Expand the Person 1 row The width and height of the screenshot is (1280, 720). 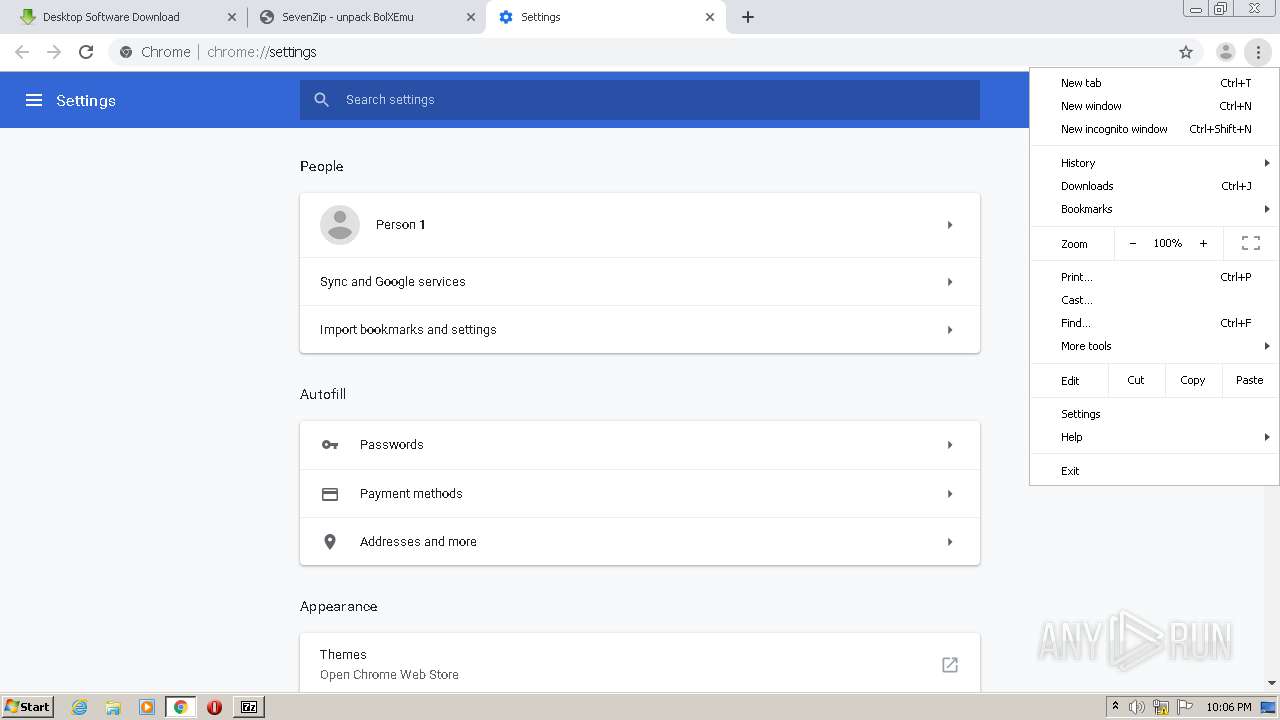click(x=640, y=225)
